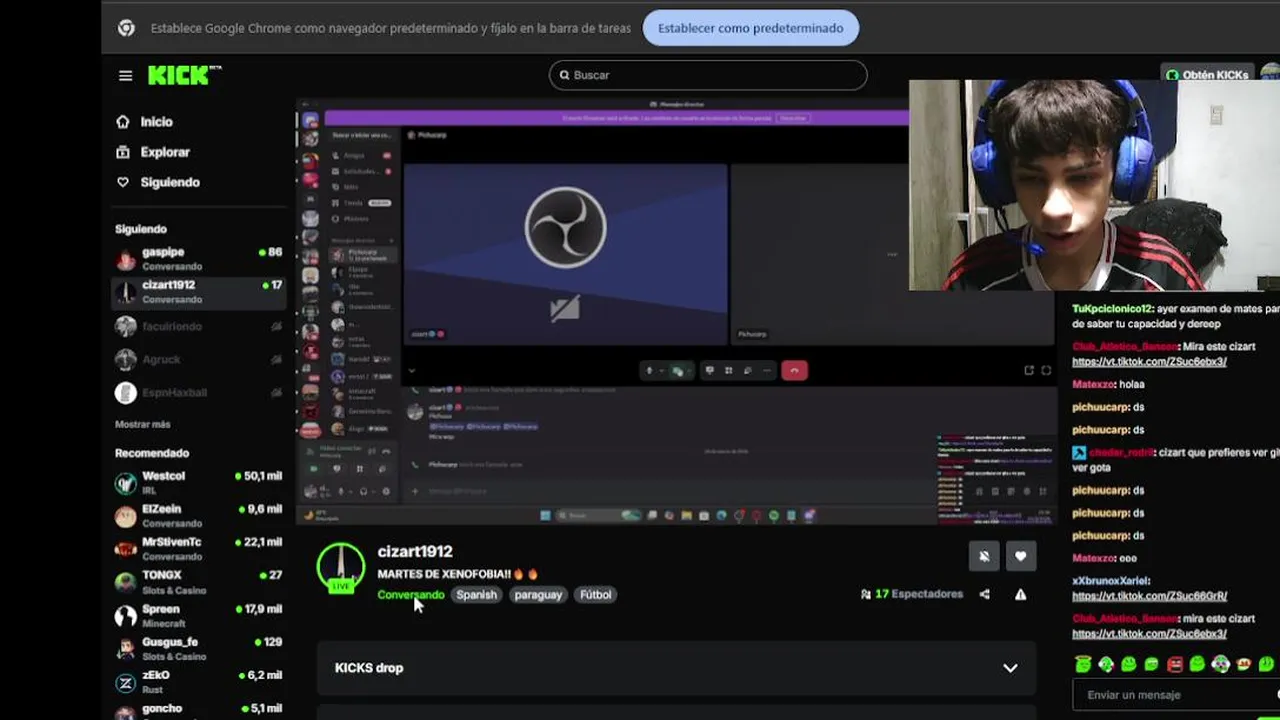Toggle stream notifications bell
This screenshot has height=720, width=1280.
984,556
